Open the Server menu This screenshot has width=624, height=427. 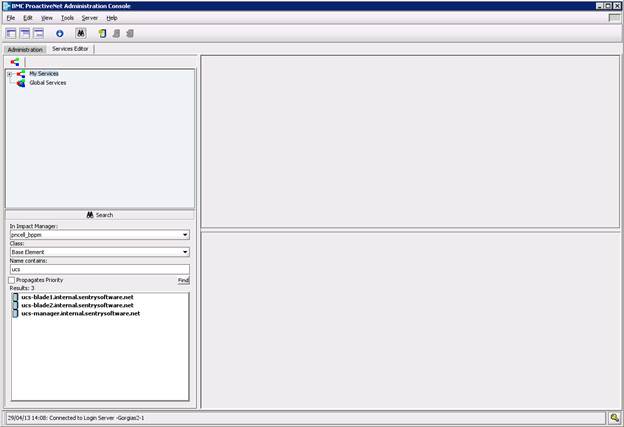(x=90, y=18)
